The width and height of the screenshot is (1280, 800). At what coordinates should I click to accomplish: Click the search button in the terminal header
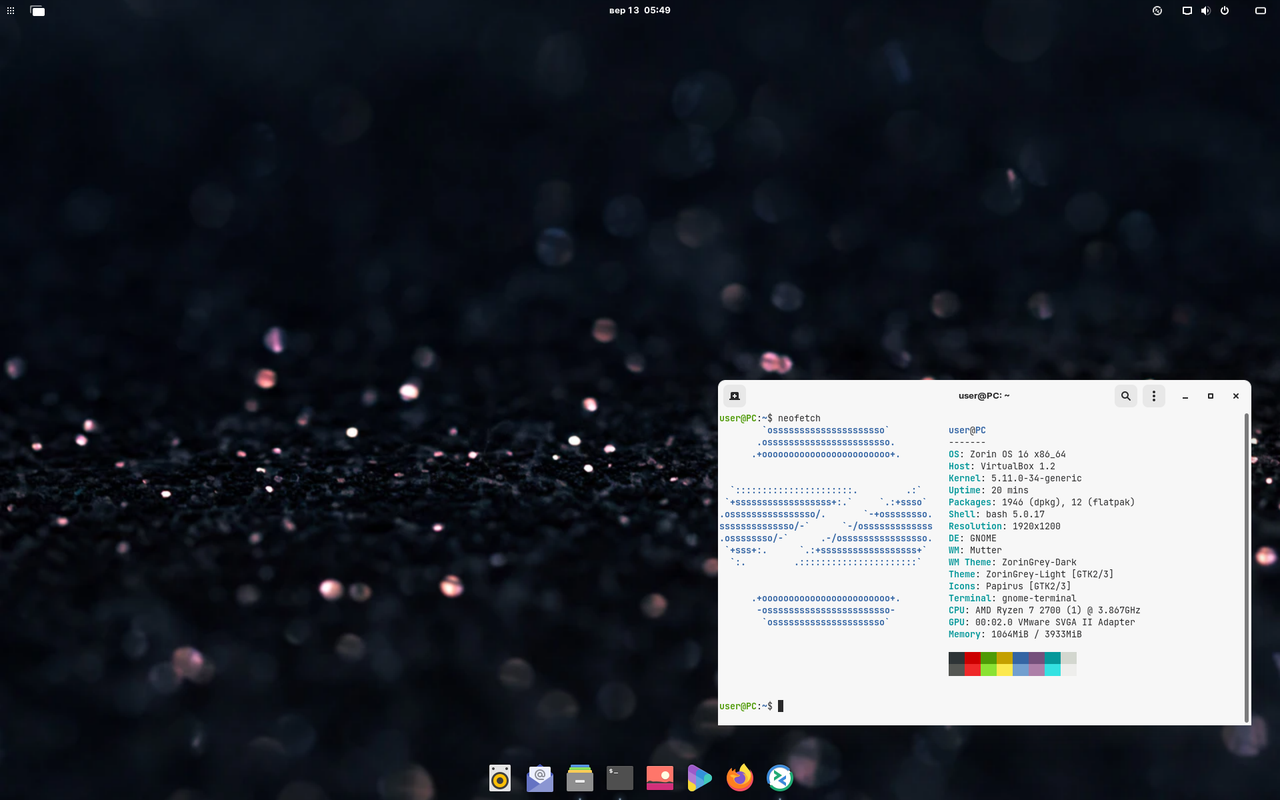click(x=1125, y=396)
